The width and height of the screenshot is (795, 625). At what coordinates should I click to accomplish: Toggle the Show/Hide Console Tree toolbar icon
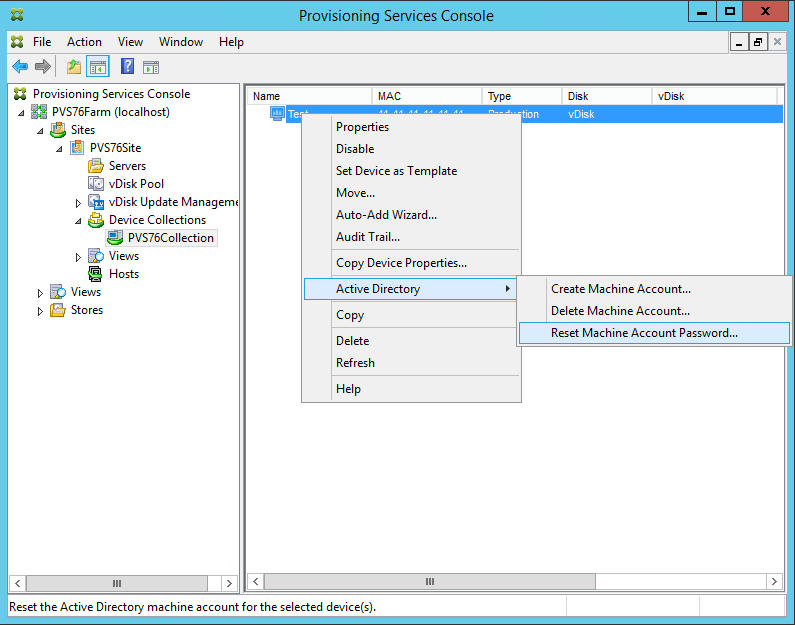[98, 66]
